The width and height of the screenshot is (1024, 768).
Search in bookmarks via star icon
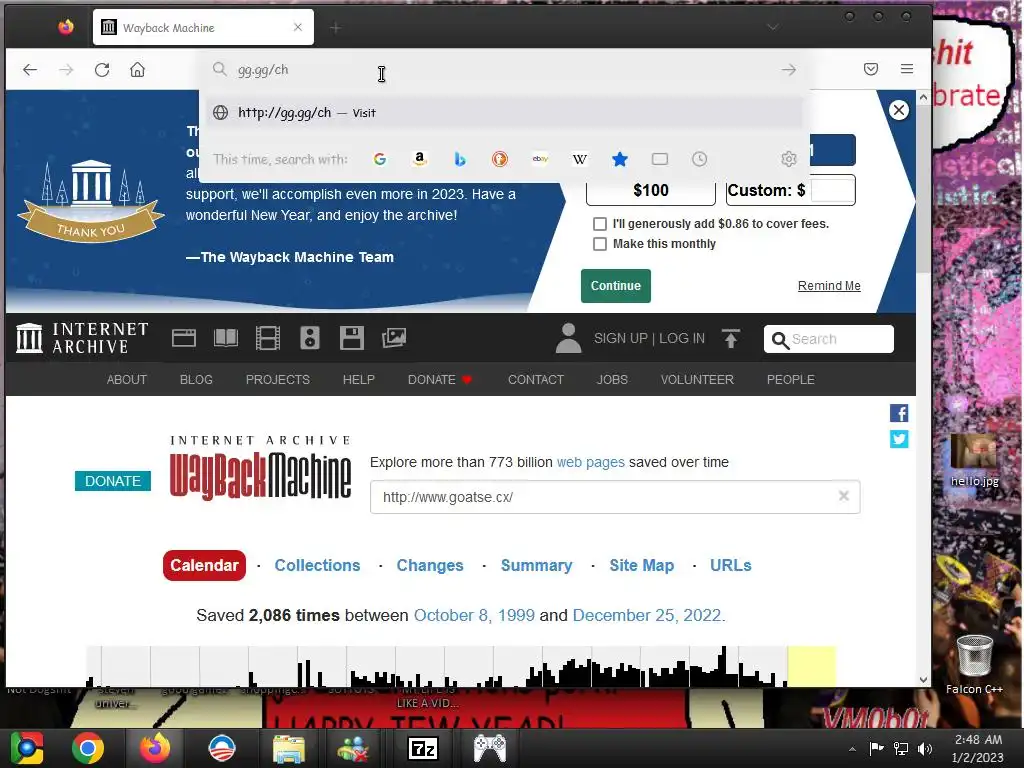coord(620,159)
